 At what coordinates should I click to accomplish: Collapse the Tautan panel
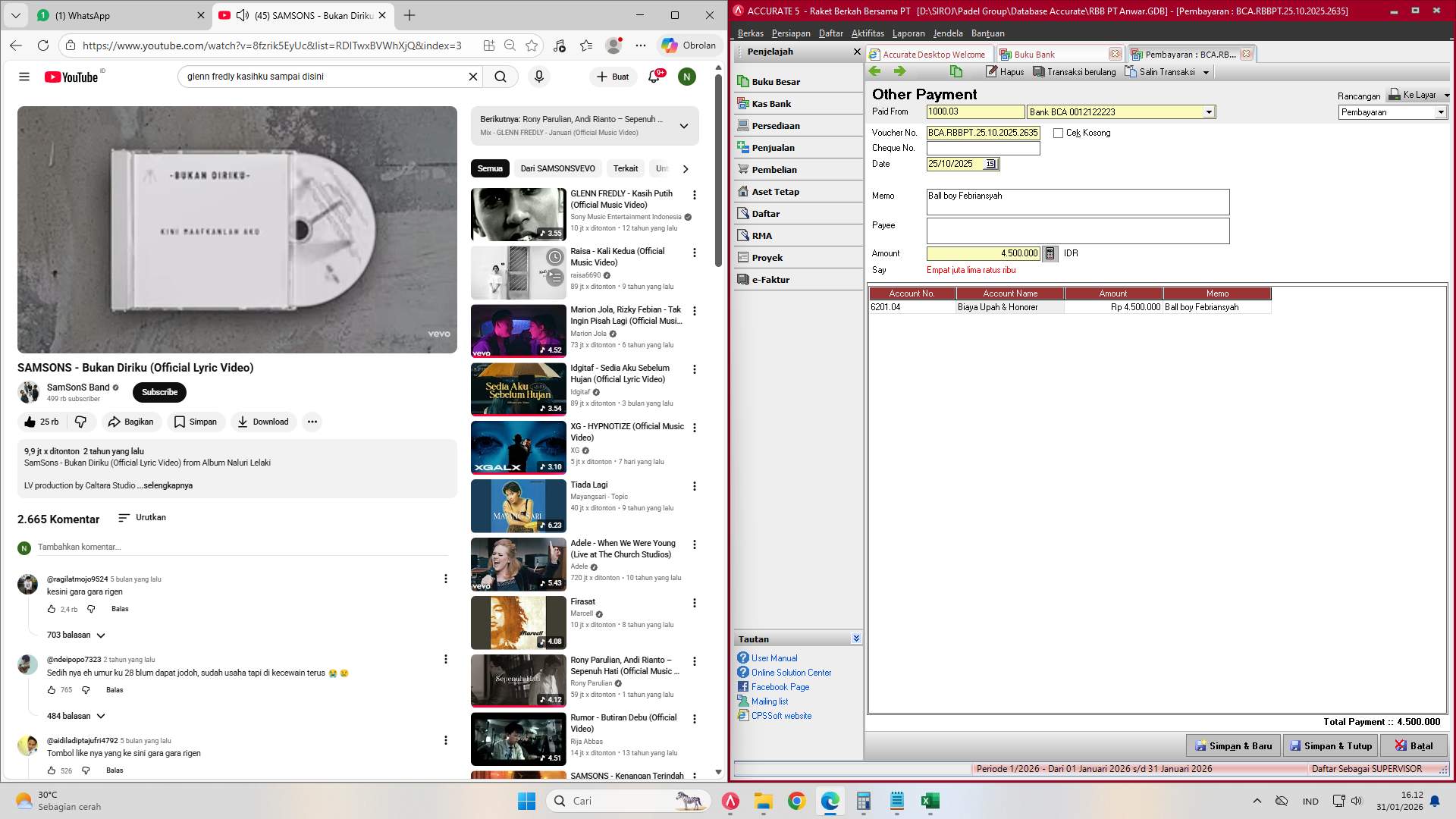[855, 639]
